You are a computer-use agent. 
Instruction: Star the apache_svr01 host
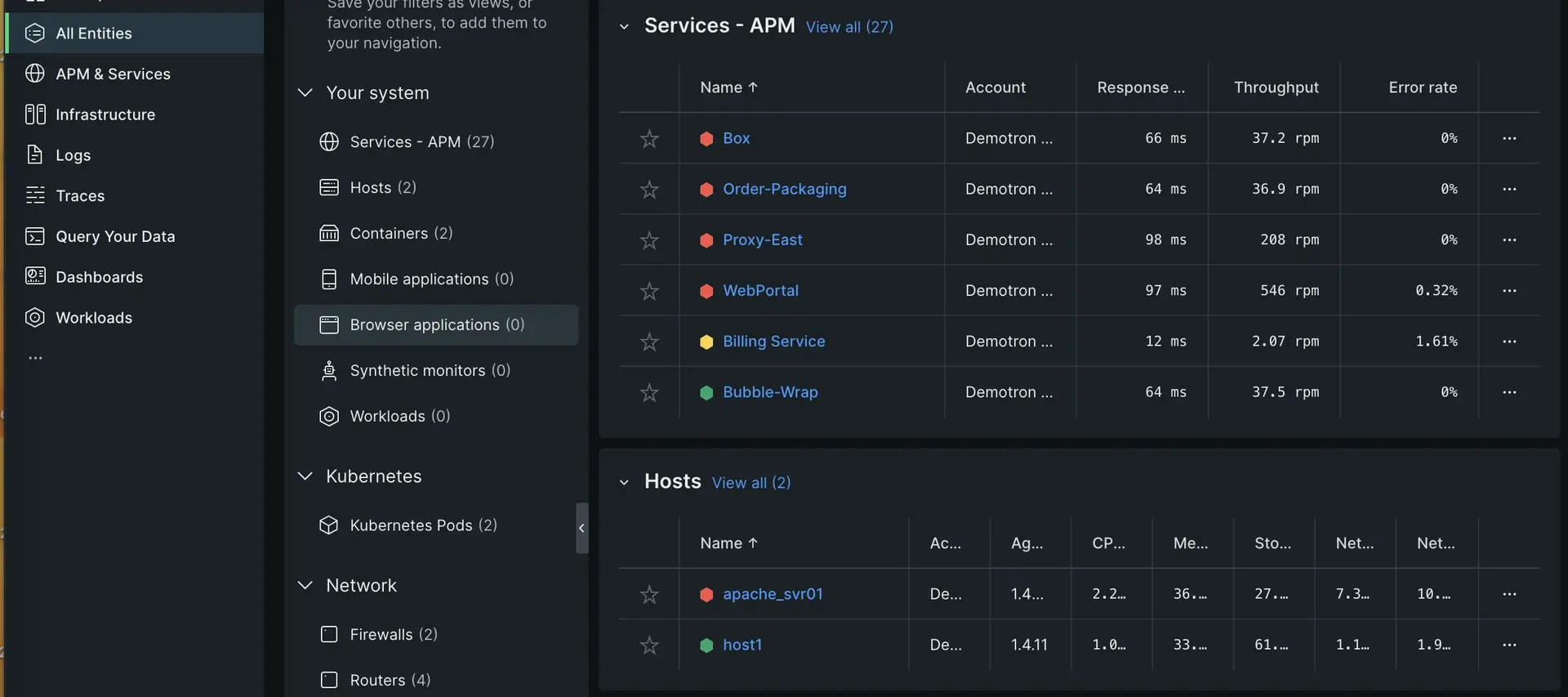coord(649,594)
